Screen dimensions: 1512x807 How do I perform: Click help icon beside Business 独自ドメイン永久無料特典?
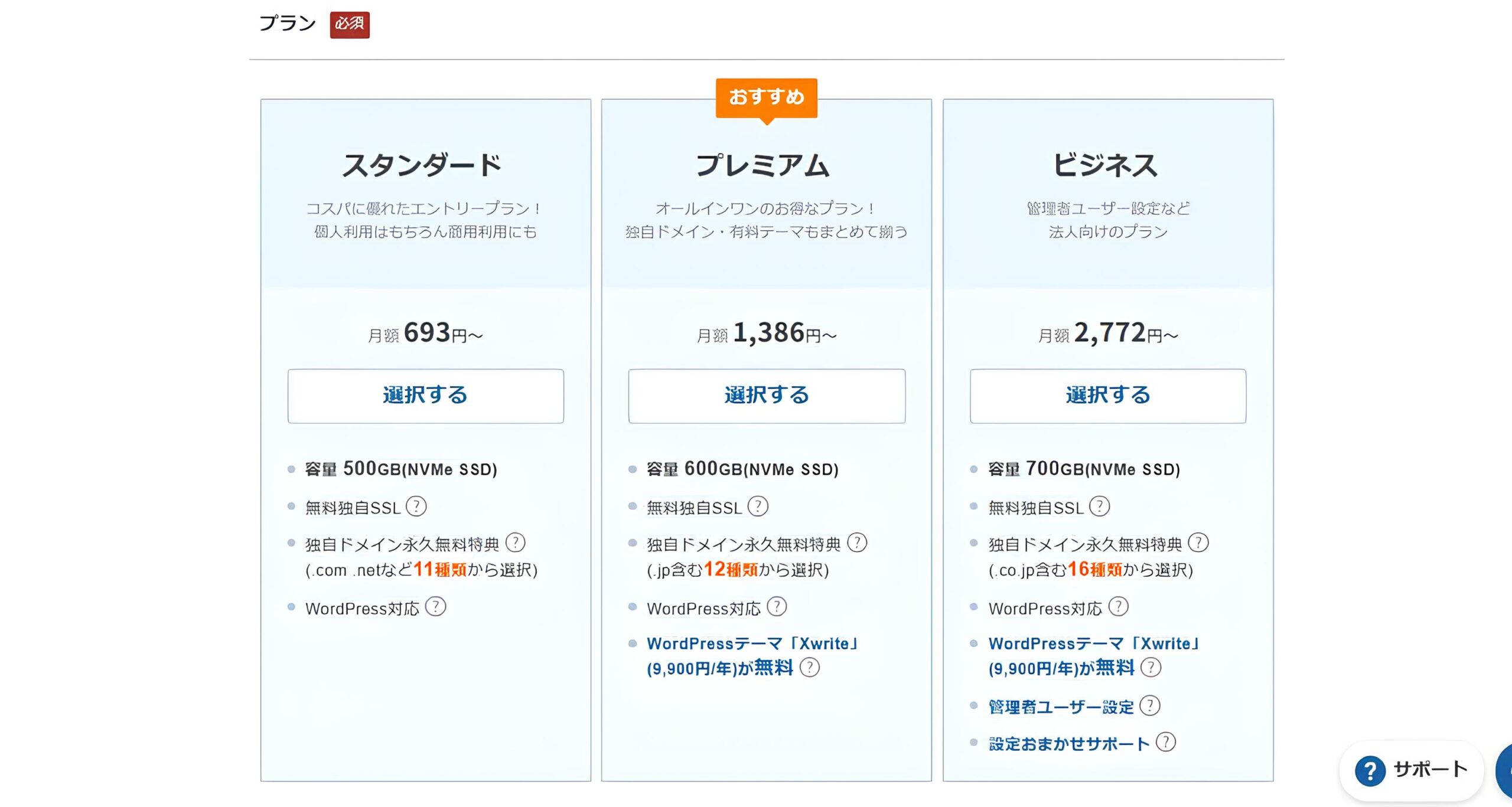pos(1198,543)
